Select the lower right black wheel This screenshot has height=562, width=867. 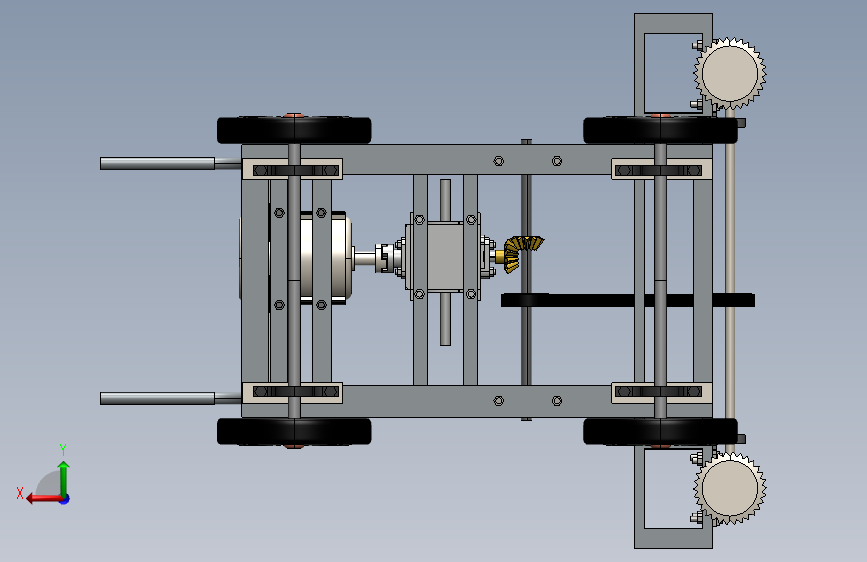(660, 431)
